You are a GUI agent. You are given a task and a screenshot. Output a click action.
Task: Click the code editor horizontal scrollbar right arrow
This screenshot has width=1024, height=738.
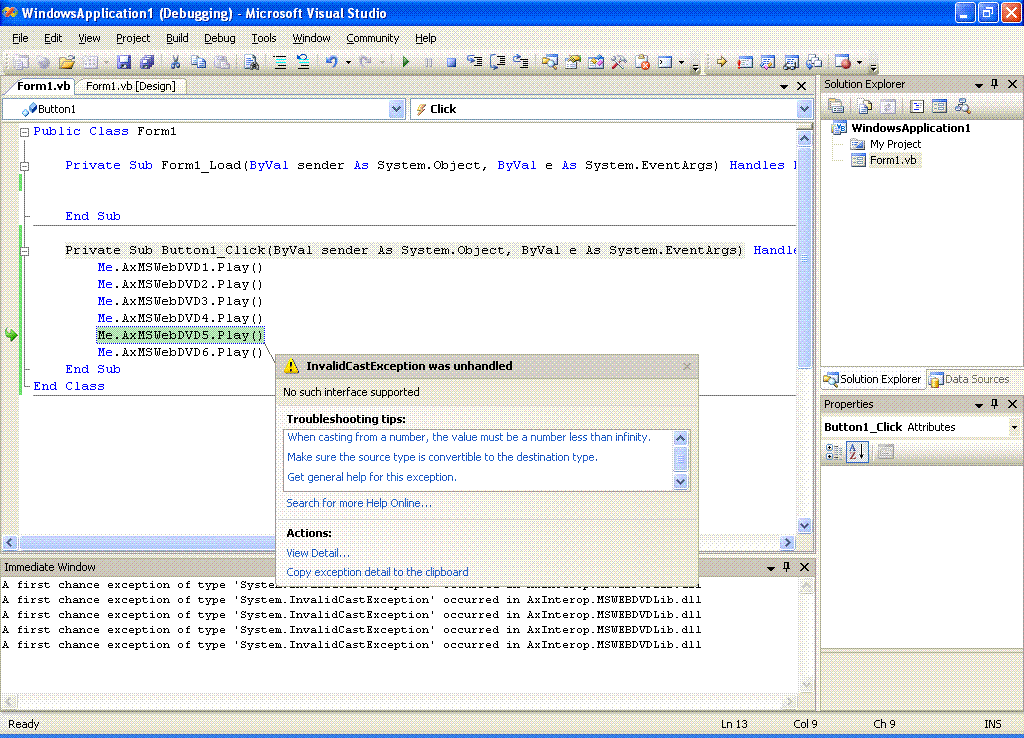pyautogui.click(x=787, y=543)
